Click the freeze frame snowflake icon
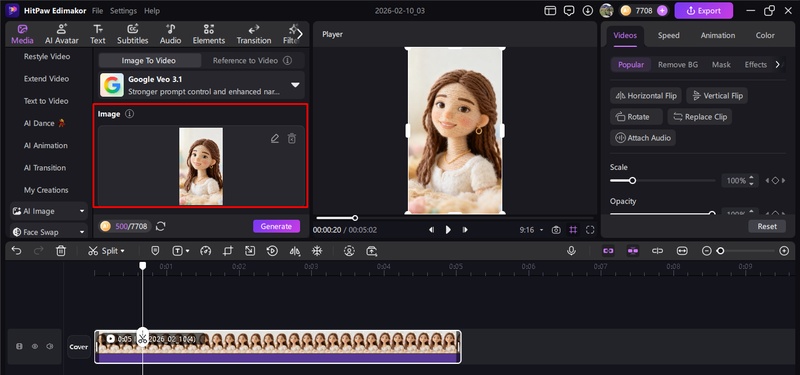The width and height of the screenshot is (800, 375). (317, 251)
